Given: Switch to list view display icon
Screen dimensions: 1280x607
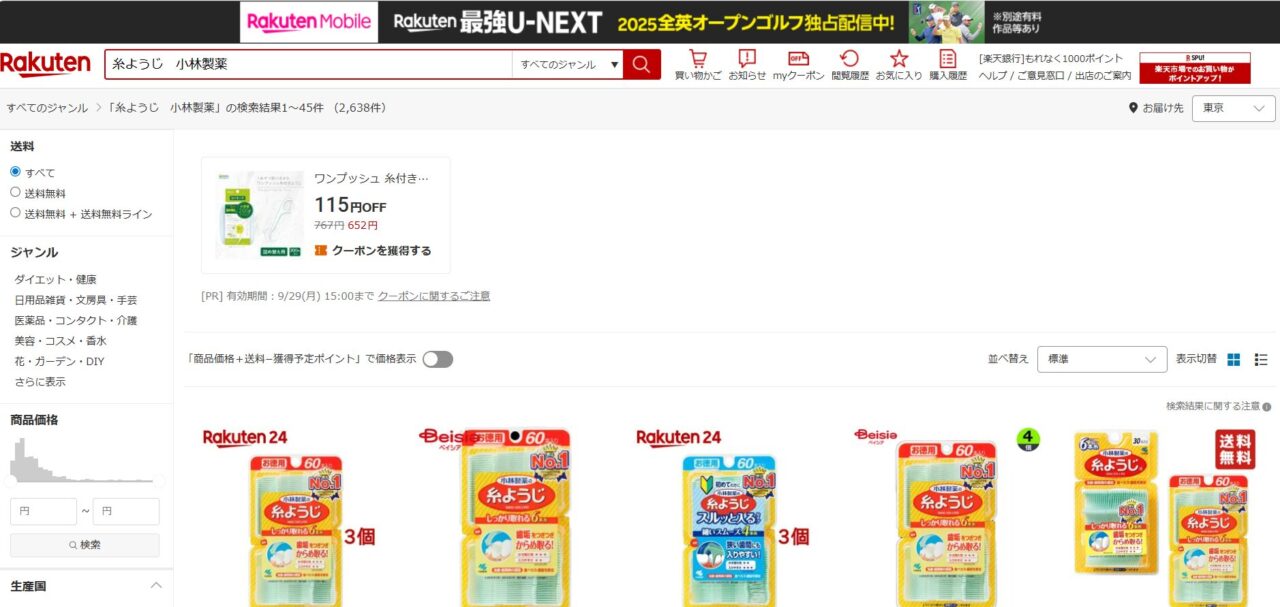Looking at the screenshot, I should point(1261,359).
